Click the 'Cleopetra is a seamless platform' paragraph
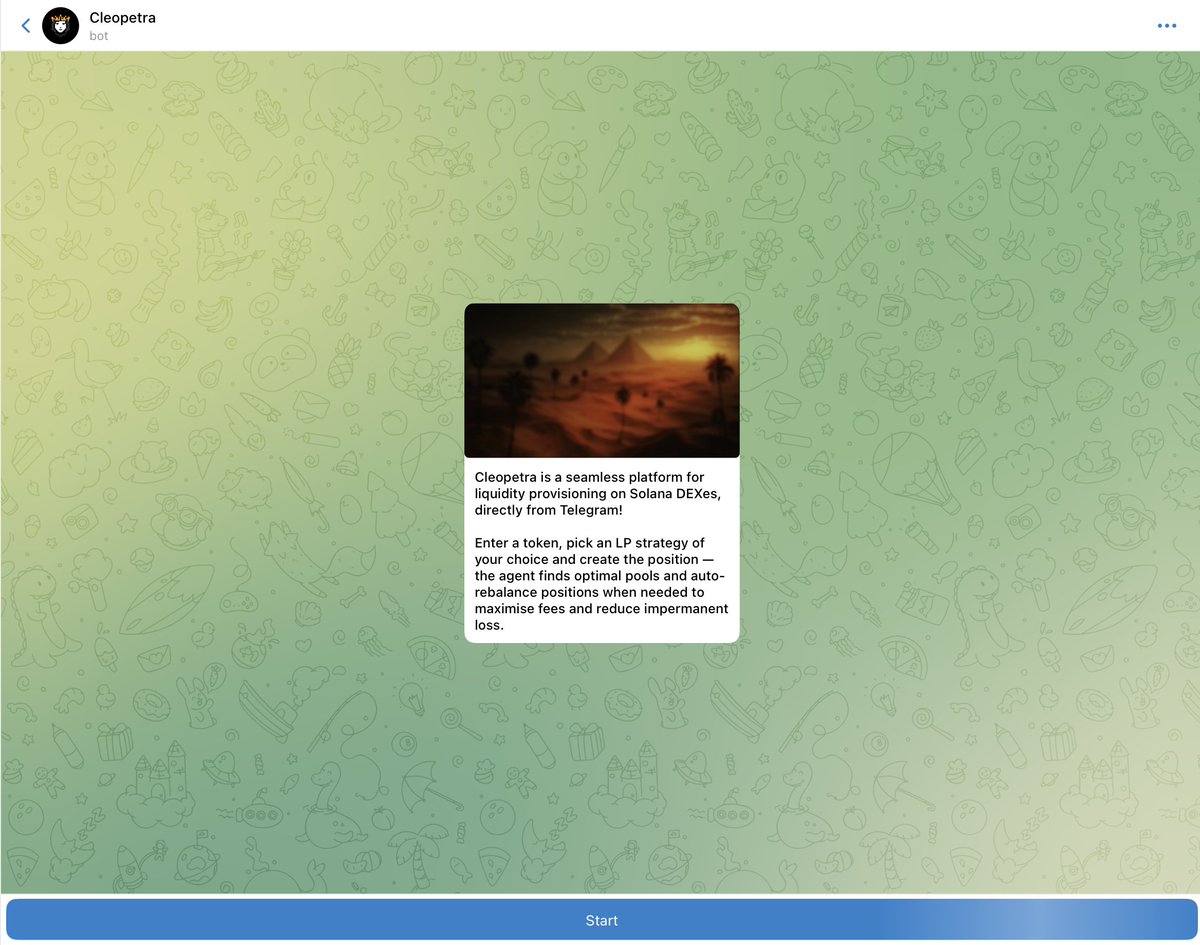Viewport: 1200px width, 945px height. coord(596,493)
